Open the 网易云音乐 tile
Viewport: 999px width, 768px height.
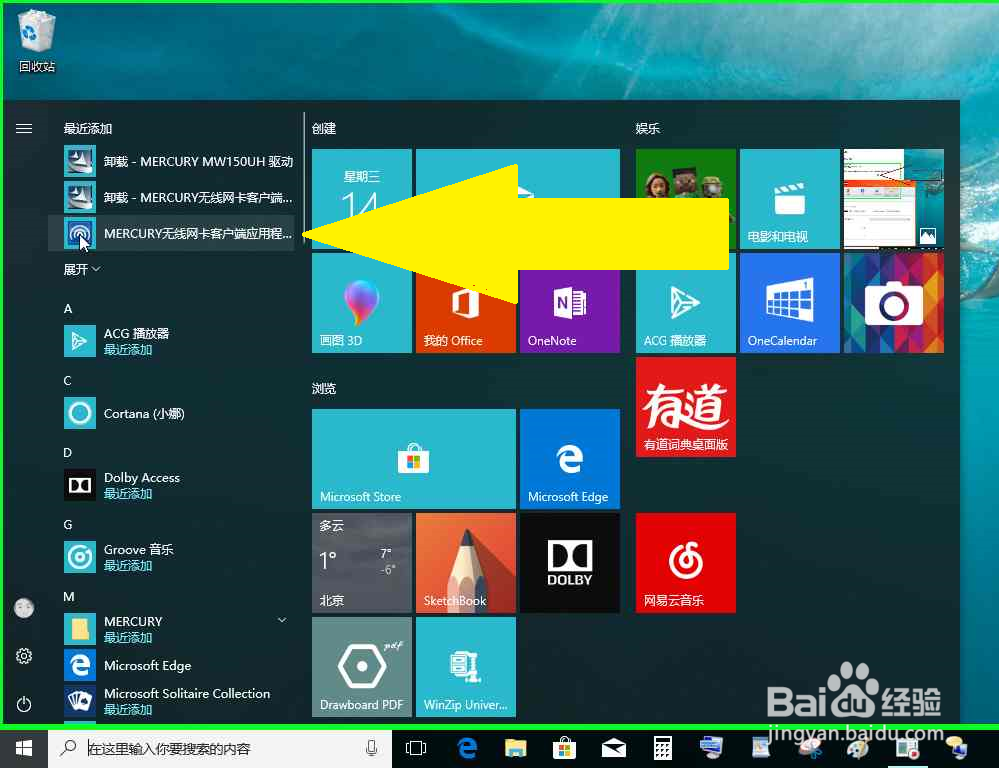(686, 563)
